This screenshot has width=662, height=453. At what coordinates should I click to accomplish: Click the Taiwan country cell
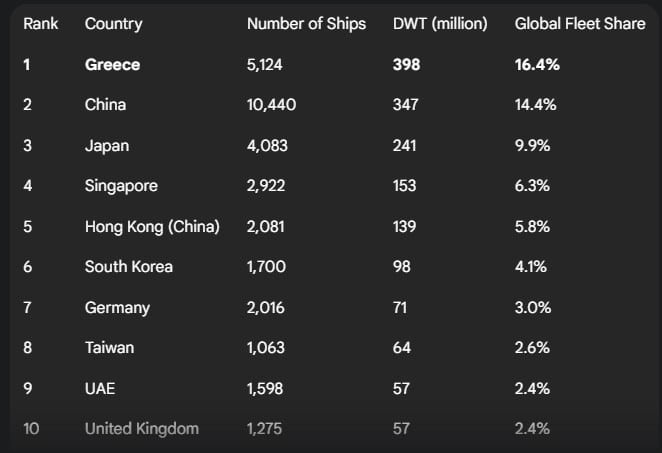pos(109,347)
